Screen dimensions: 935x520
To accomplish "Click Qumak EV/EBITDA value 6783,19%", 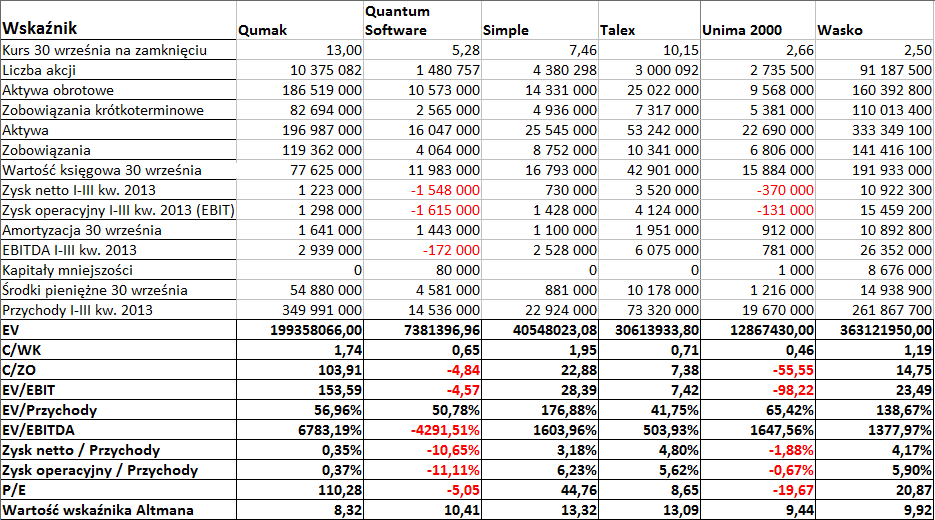I will (329, 430).
